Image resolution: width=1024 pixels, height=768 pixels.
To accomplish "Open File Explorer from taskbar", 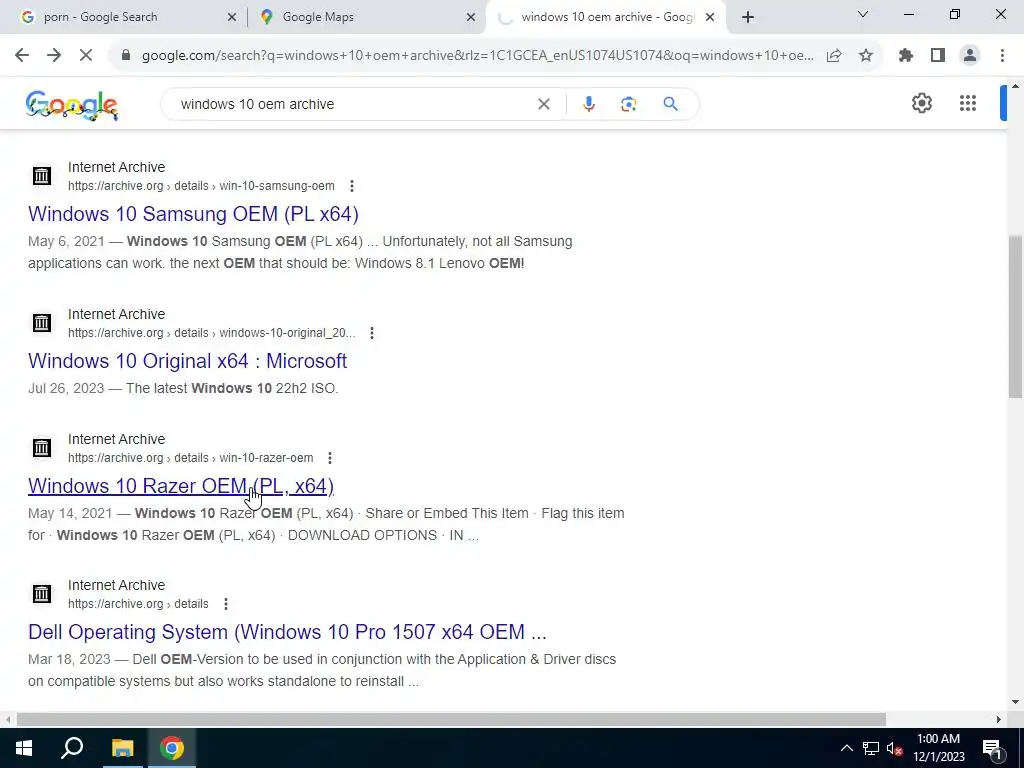I will click(x=122, y=748).
